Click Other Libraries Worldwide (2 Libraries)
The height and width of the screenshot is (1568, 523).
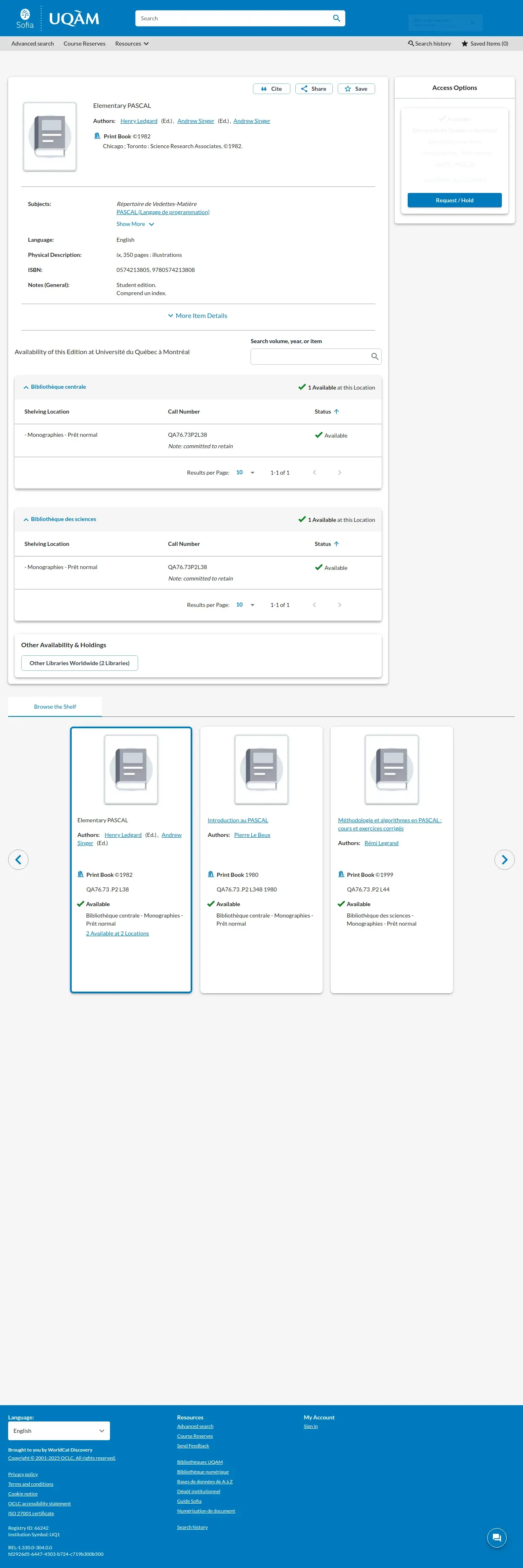point(80,663)
